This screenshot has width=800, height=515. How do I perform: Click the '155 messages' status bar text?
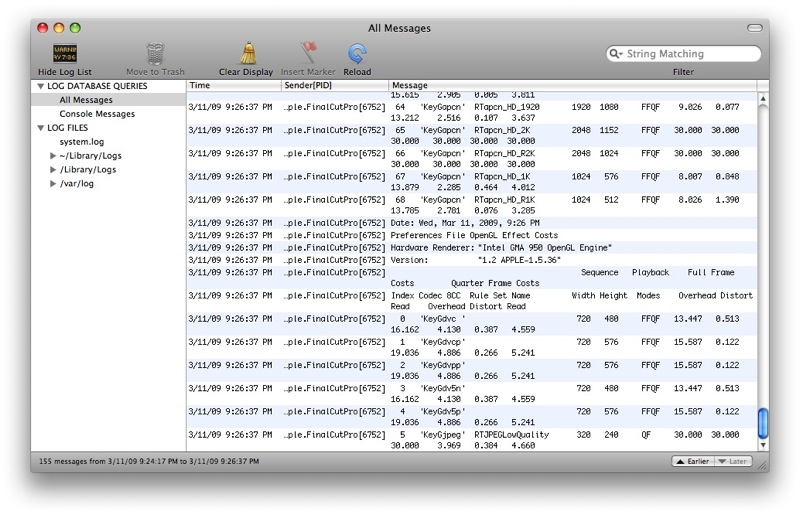[149, 461]
